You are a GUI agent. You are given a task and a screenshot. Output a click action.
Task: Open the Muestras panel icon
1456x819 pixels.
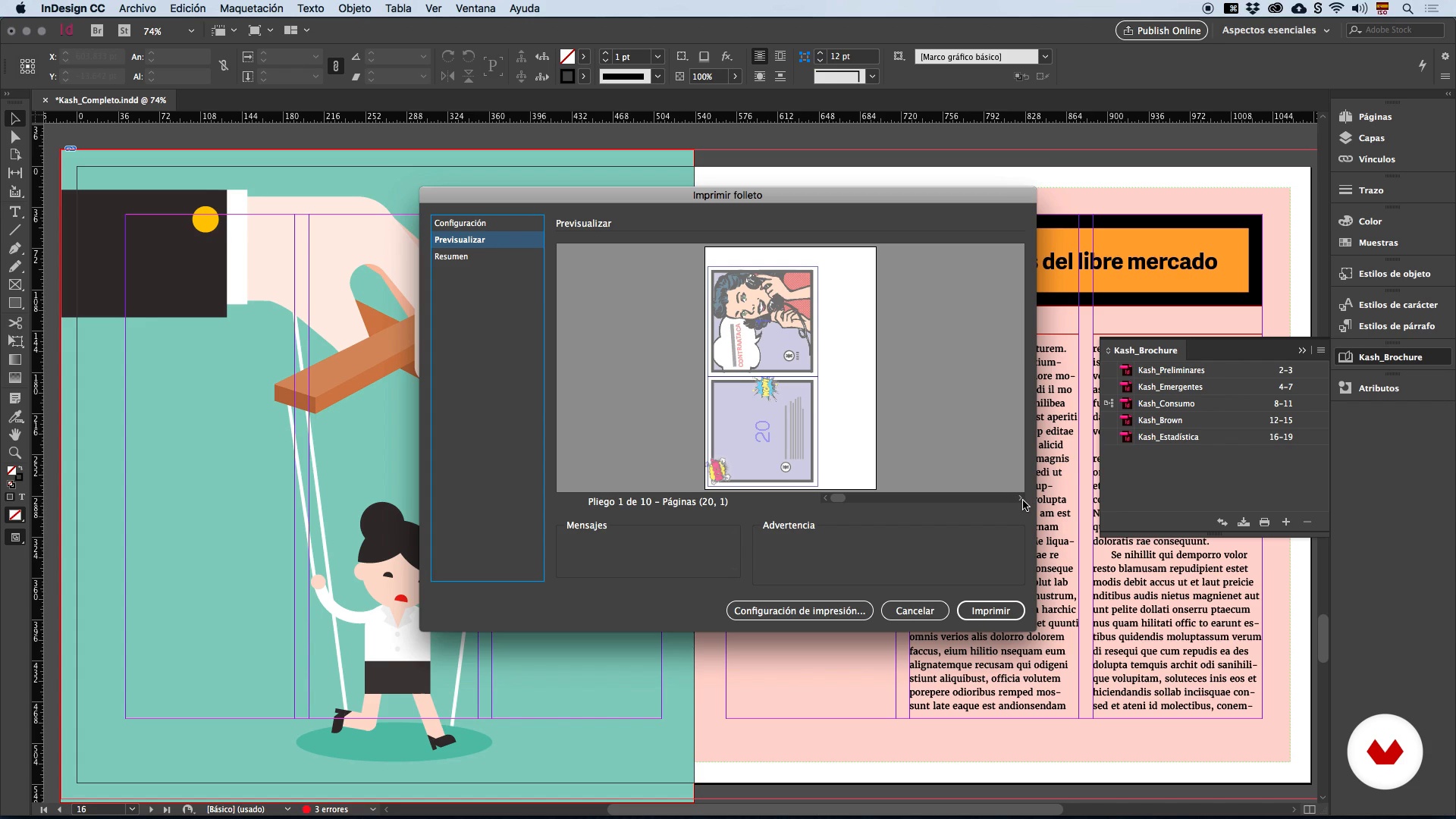pos(1346,243)
